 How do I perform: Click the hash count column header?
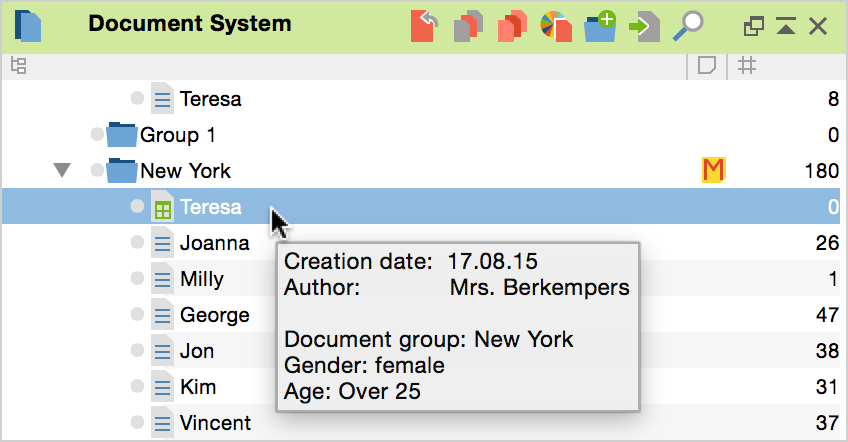click(x=747, y=66)
